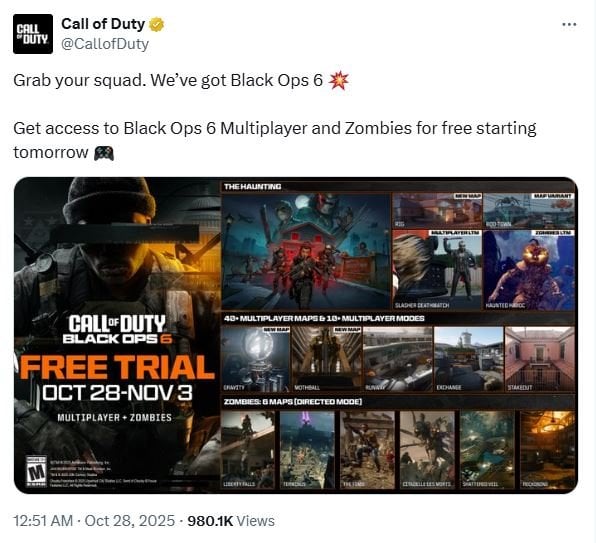
Task: Select the Haunted Havoc zombies thumbnail
Action: click(529, 269)
